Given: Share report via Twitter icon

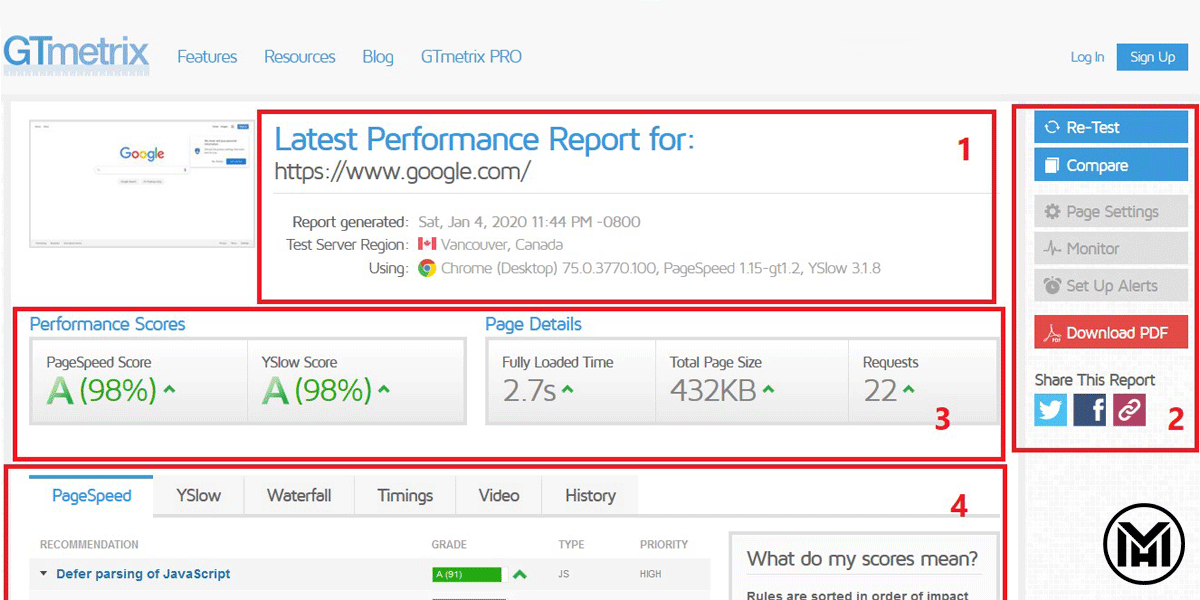Looking at the screenshot, I should 1051,410.
